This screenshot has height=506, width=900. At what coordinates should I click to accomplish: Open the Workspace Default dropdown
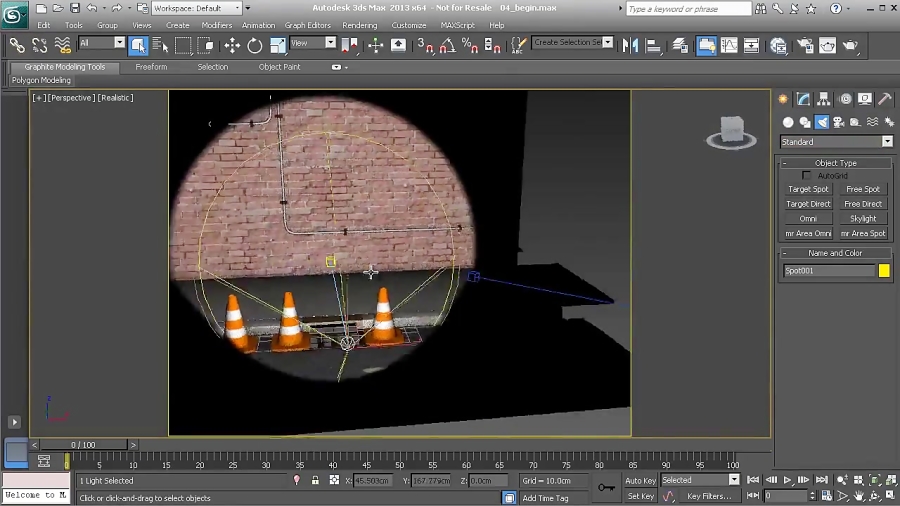click(x=197, y=8)
